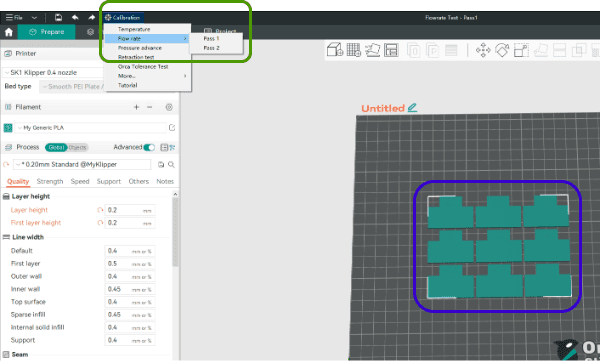Click the Prepare button
This screenshot has height=361, width=600.
[x=47, y=32]
